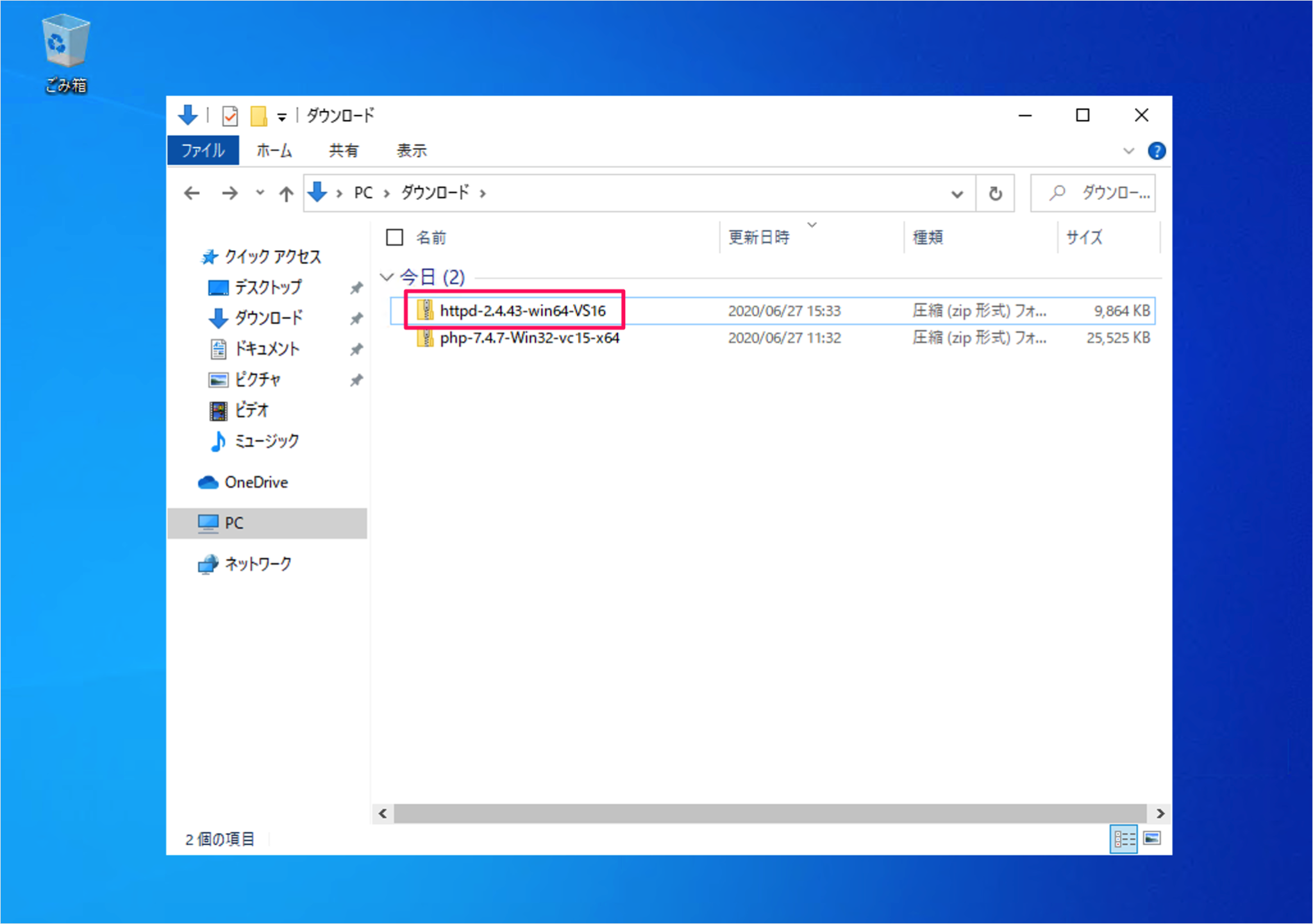Expand the Quick Access Toolbar customize menu

(x=282, y=115)
